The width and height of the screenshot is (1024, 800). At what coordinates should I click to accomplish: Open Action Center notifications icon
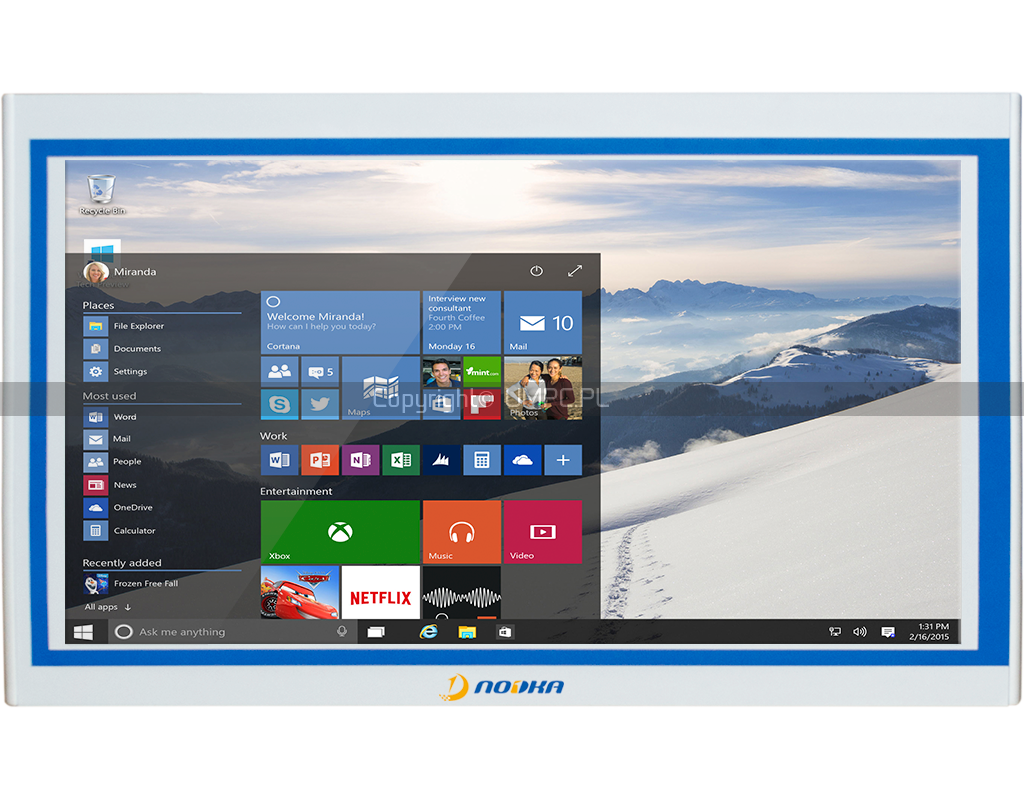click(x=888, y=632)
